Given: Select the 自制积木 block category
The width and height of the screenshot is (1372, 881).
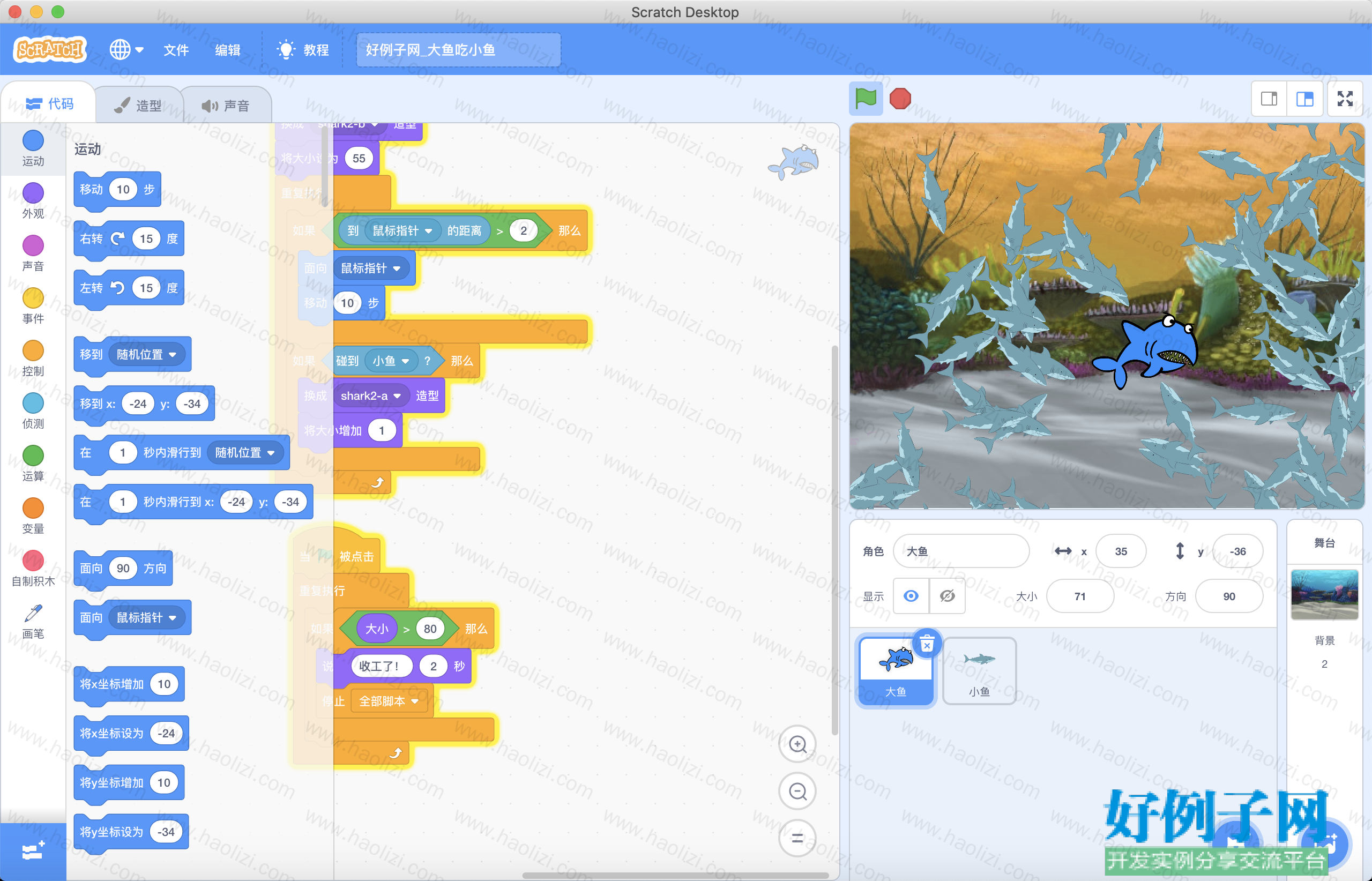Looking at the screenshot, I should [x=33, y=569].
